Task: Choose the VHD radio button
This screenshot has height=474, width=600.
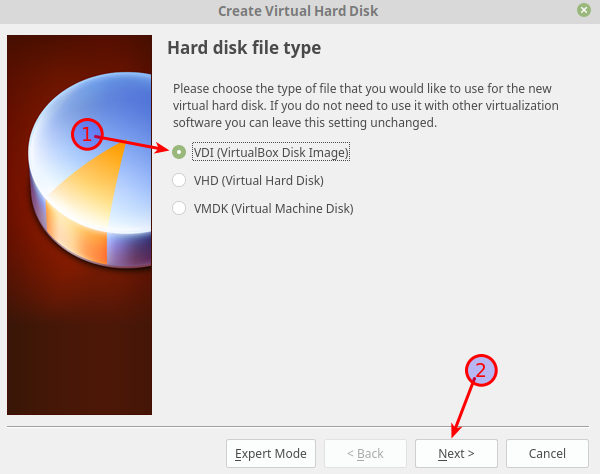Action: [x=179, y=181]
